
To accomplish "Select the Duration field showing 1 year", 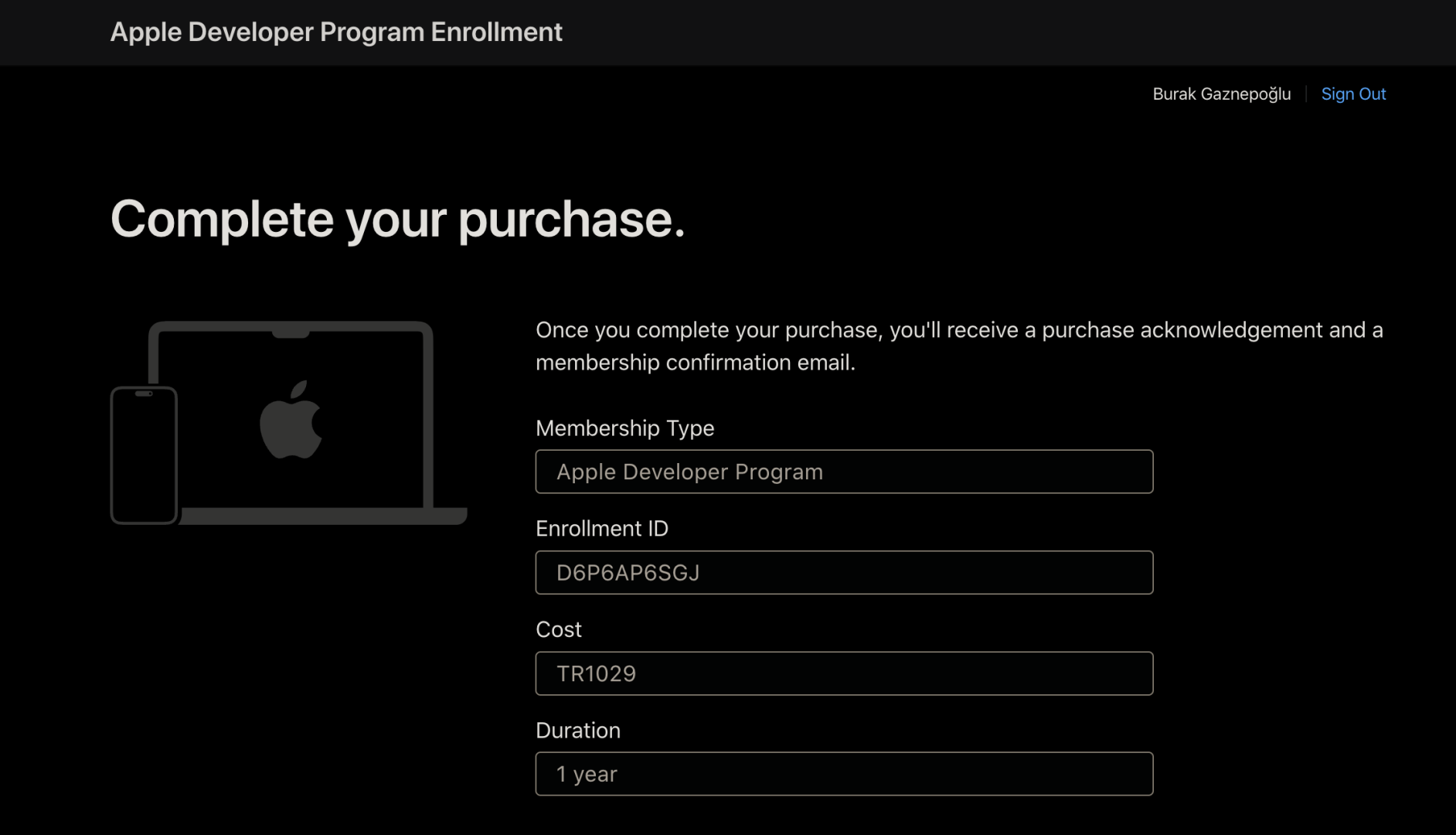I will [844, 774].
